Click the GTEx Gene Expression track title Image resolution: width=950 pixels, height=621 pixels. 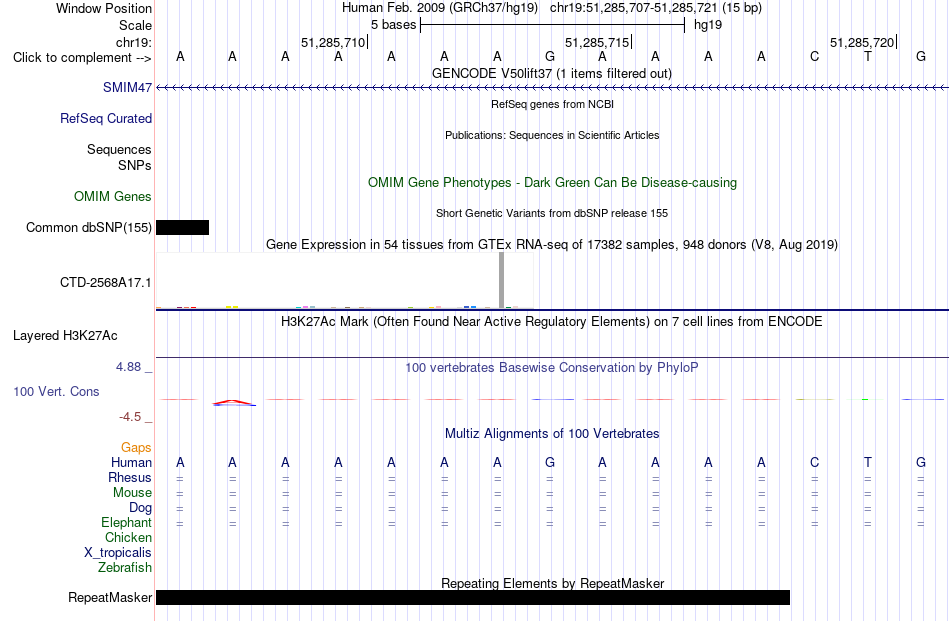552,244
